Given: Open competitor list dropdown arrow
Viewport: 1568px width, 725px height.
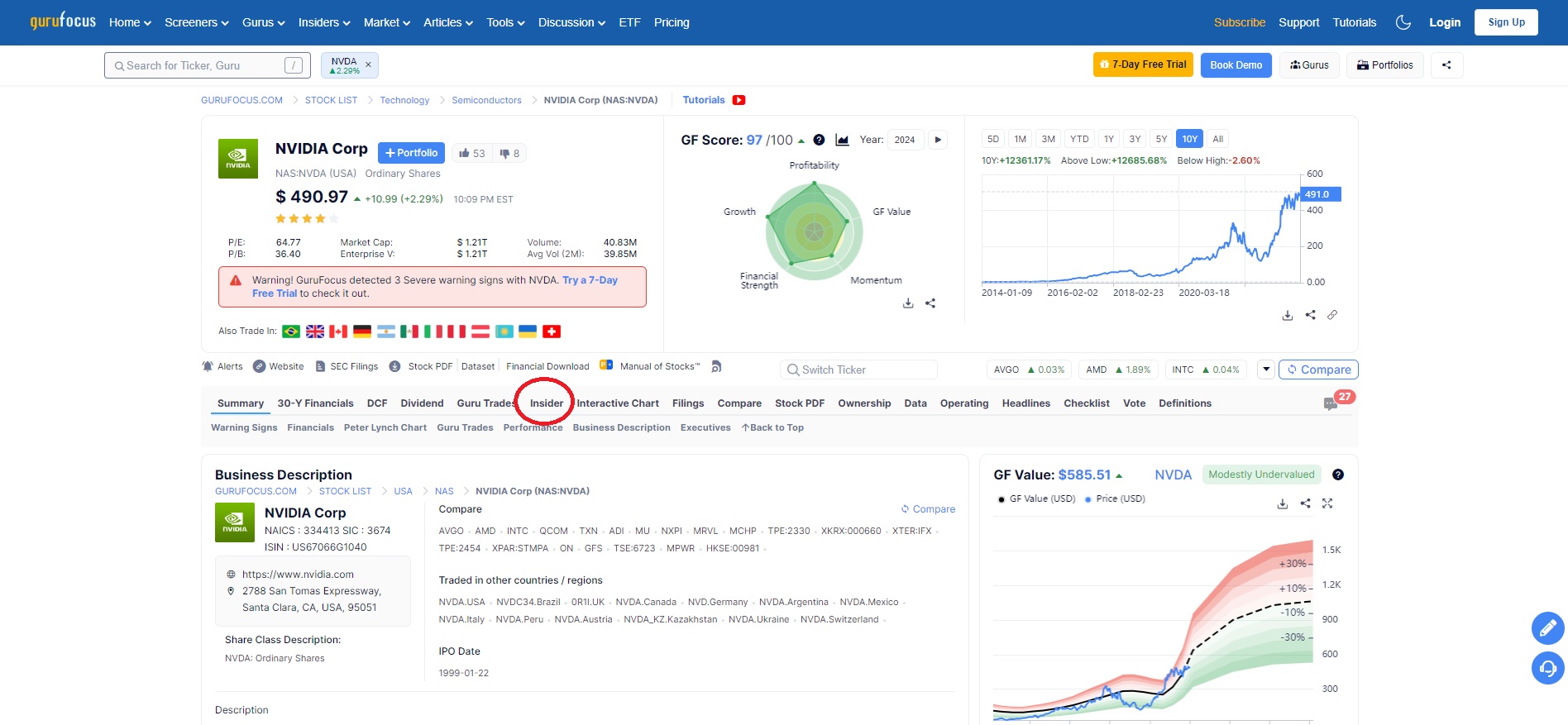Looking at the screenshot, I should coord(1265,370).
